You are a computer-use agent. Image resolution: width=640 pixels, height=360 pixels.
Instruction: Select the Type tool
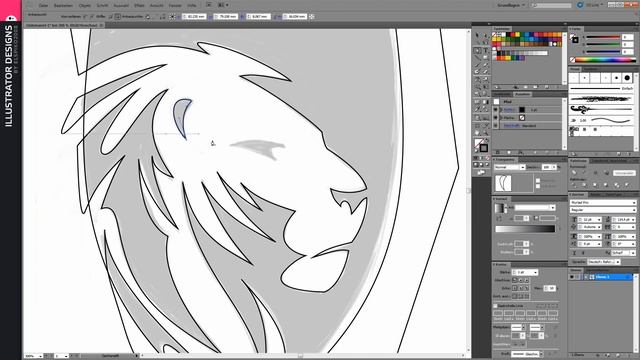[x=485, y=51]
